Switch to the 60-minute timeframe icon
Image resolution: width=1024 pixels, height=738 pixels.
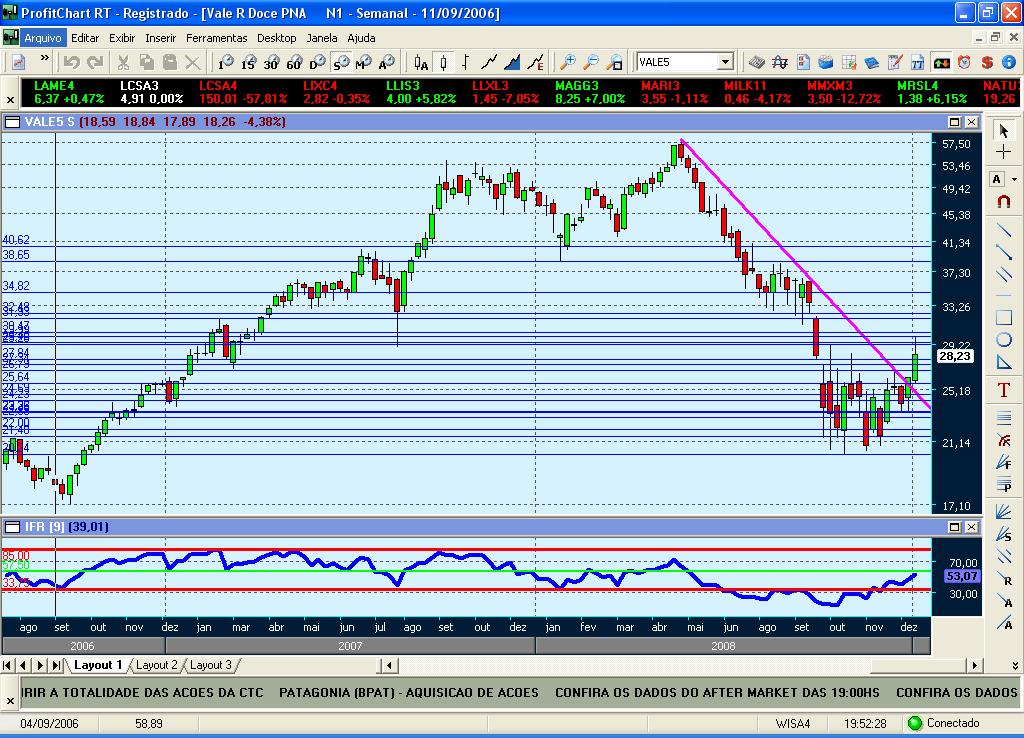tap(294, 63)
